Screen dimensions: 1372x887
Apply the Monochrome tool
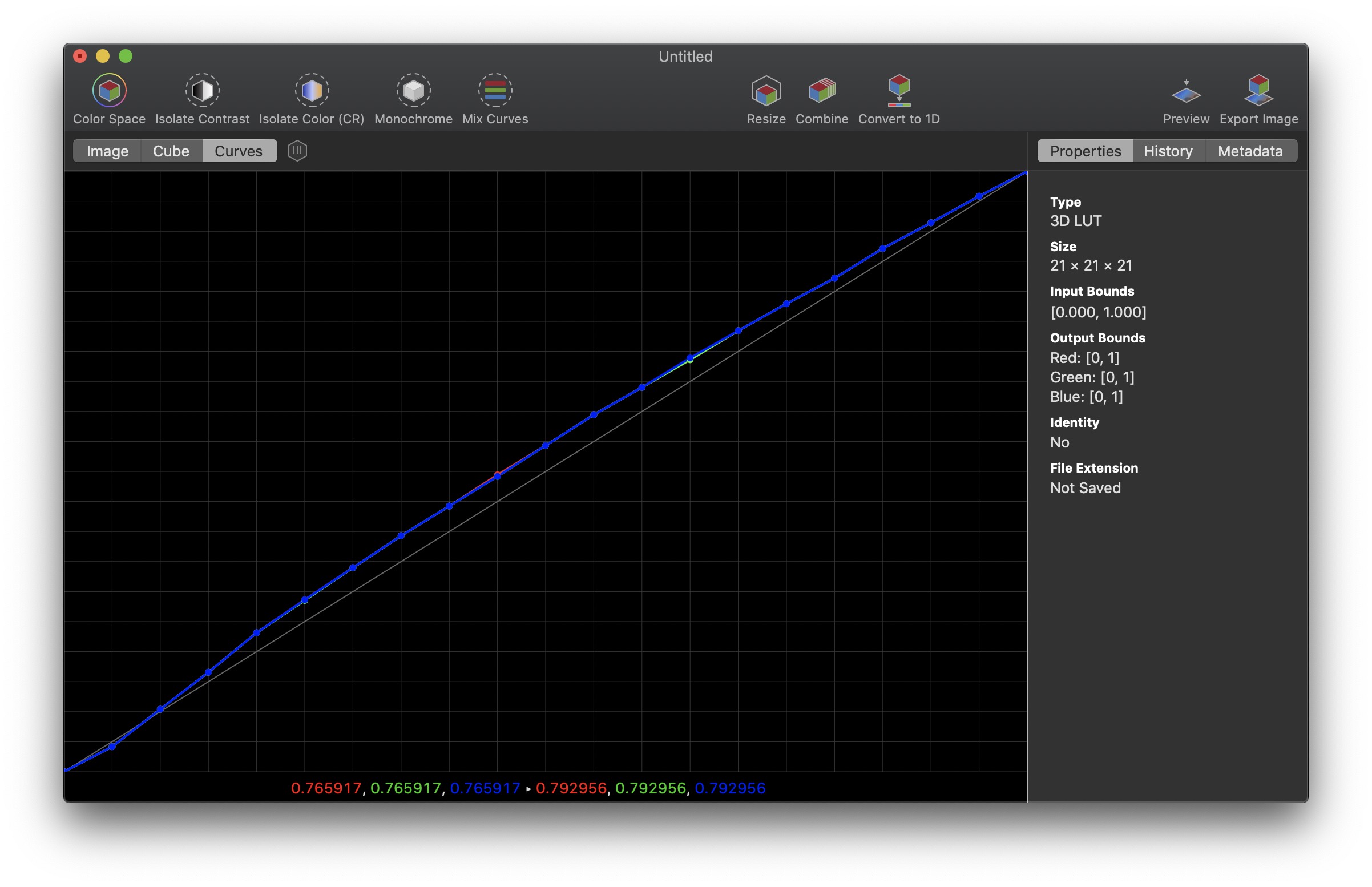click(413, 99)
